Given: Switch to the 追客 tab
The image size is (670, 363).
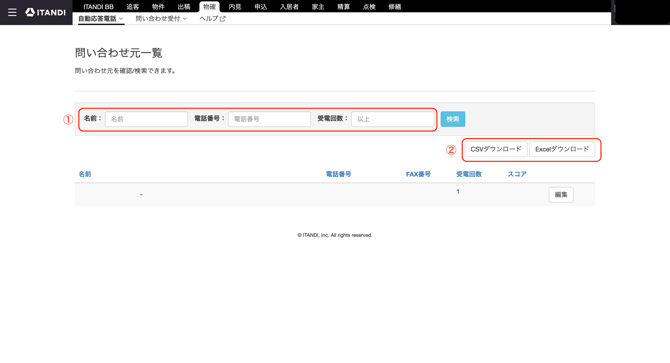Looking at the screenshot, I should click(133, 7).
